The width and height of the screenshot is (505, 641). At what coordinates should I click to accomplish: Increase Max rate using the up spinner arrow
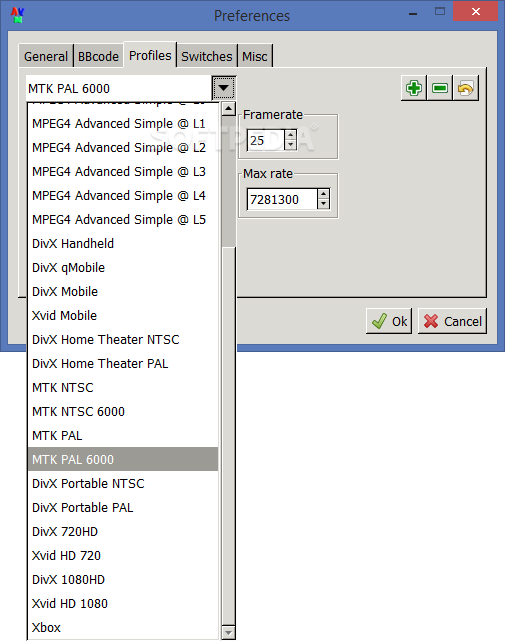[x=323, y=194]
